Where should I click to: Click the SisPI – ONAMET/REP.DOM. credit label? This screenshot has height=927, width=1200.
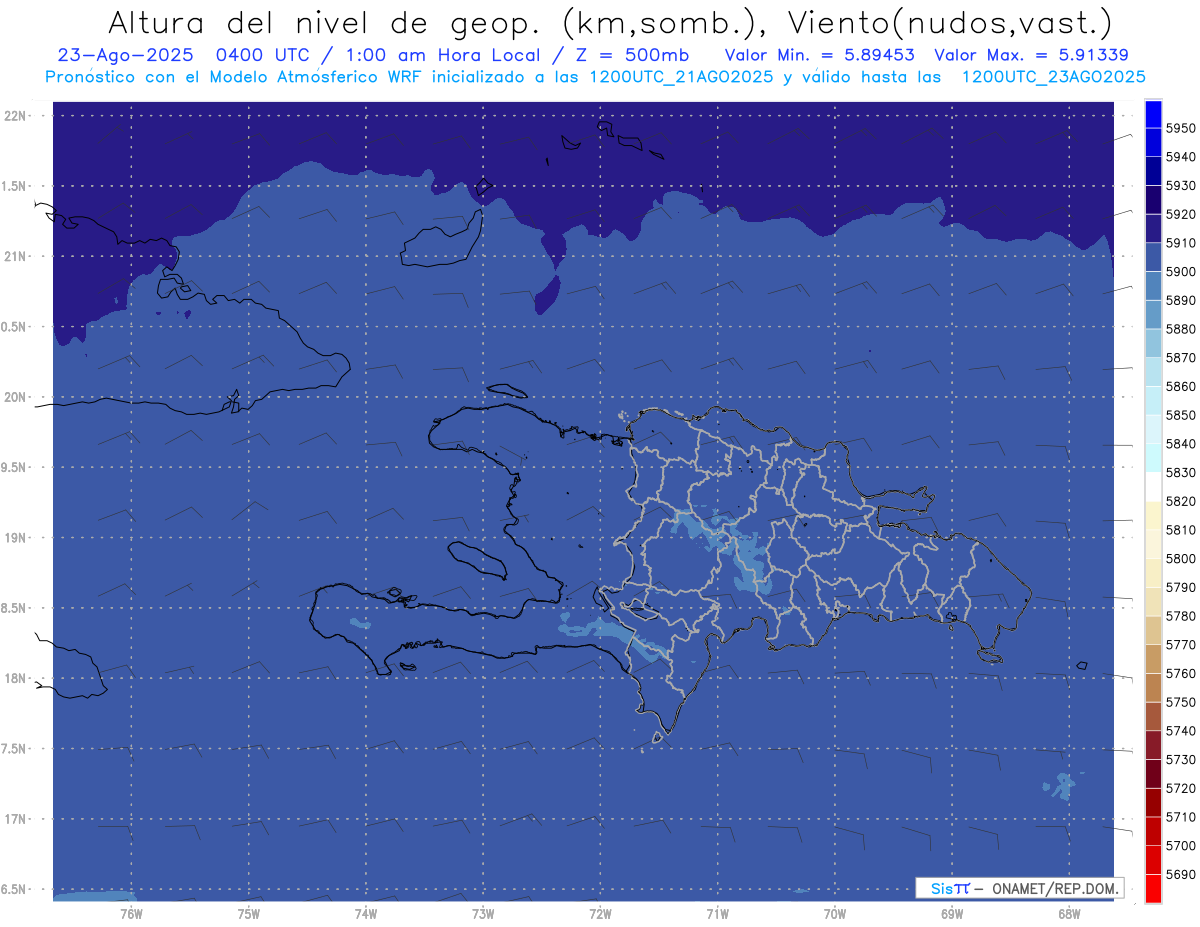tap(1019, 888)
